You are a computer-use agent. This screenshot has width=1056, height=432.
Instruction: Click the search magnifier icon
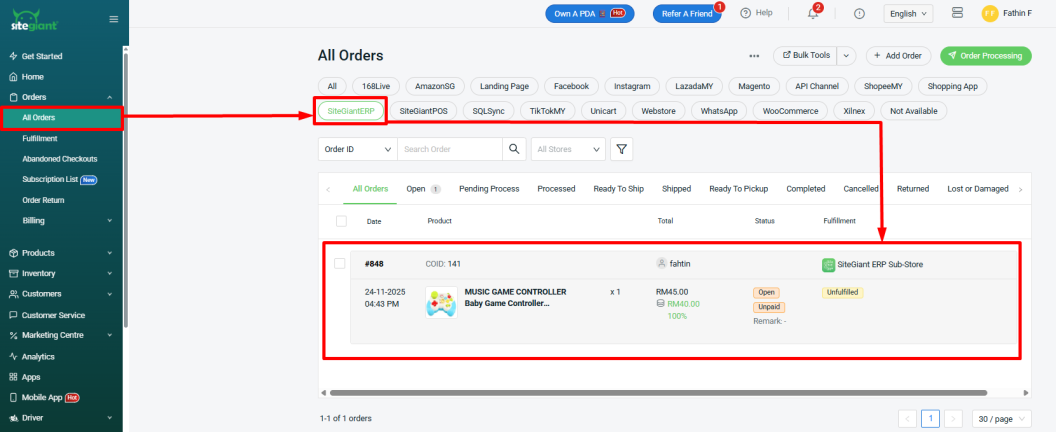pos(514,149)
